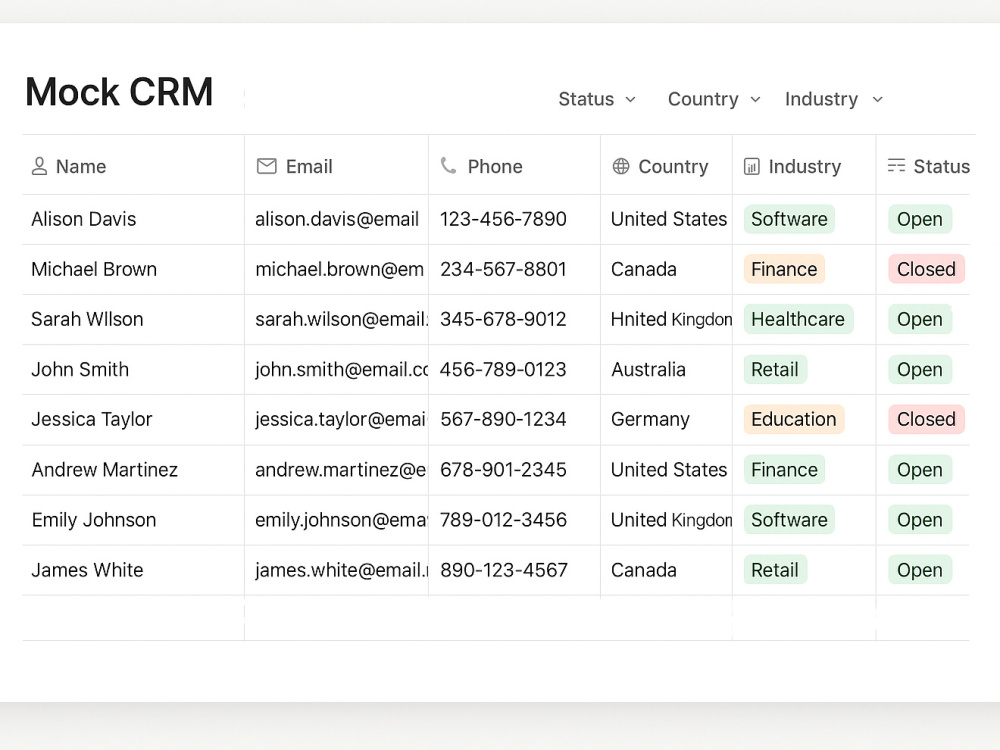The width and height of the screenshot is (1000, 750).
Task: Click Andrew Martinez's Finance industry tag
Action: [784, 469]
